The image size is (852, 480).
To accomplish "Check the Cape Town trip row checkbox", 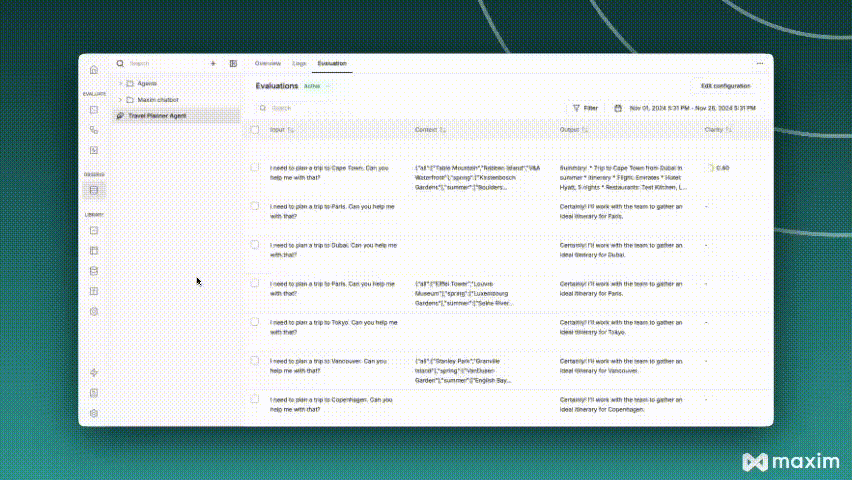I will coord(255,167).
